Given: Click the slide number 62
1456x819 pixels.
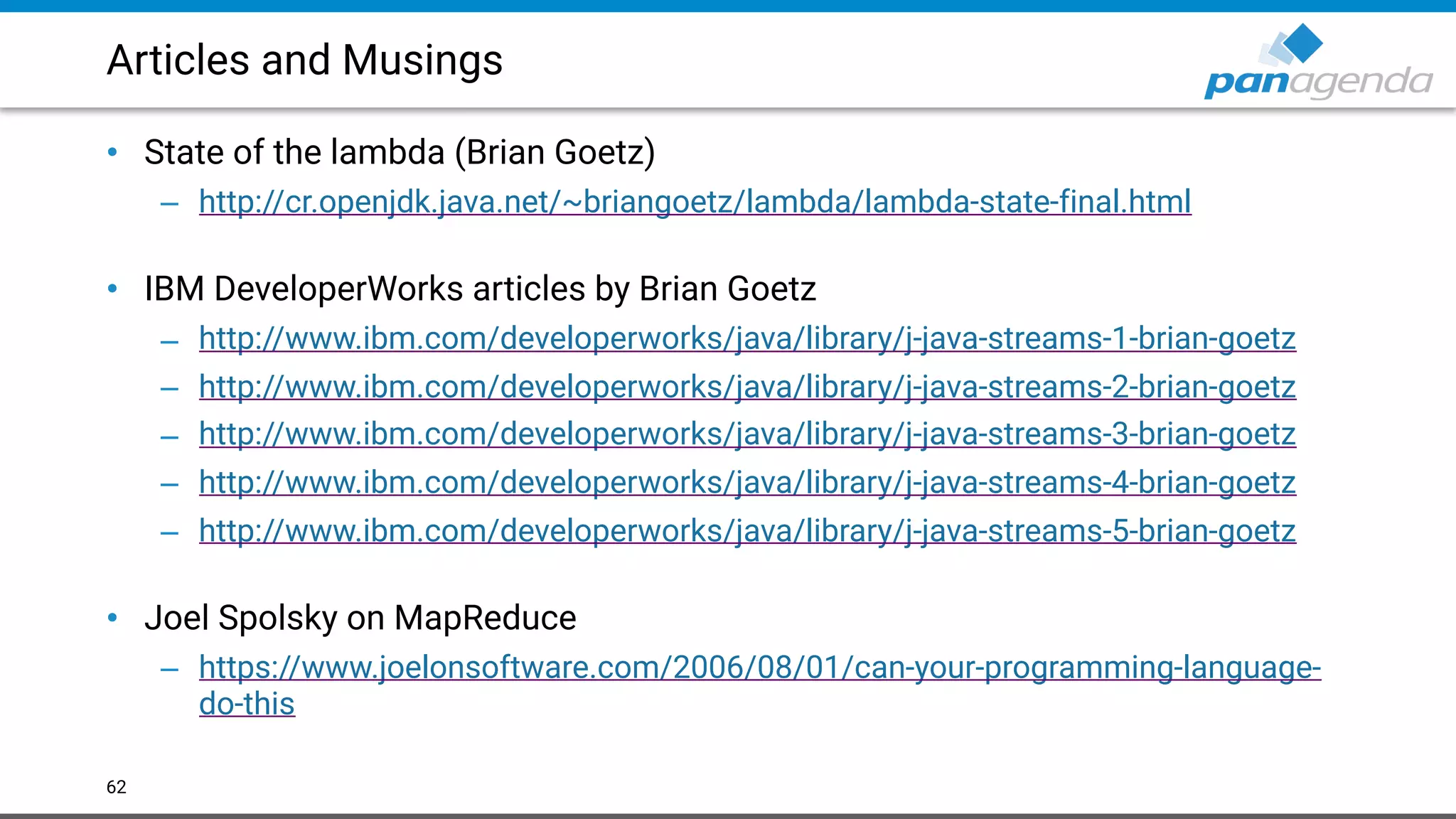Looking at the screenshot, I should pos(117,787).
